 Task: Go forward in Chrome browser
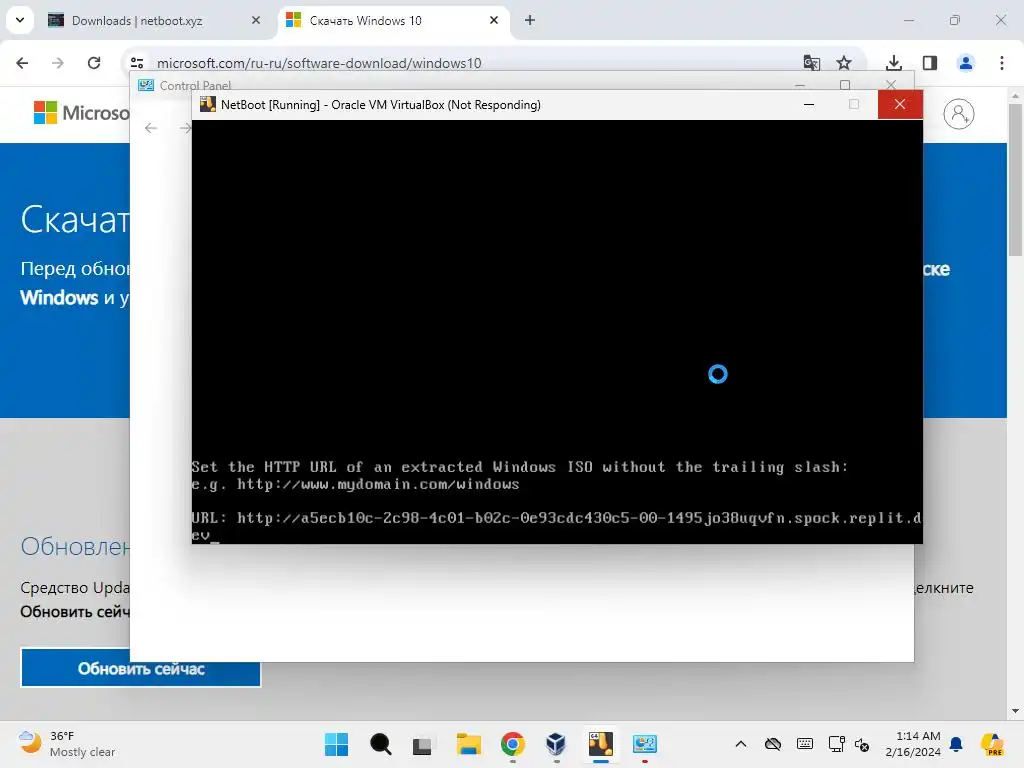coord(57,63)
